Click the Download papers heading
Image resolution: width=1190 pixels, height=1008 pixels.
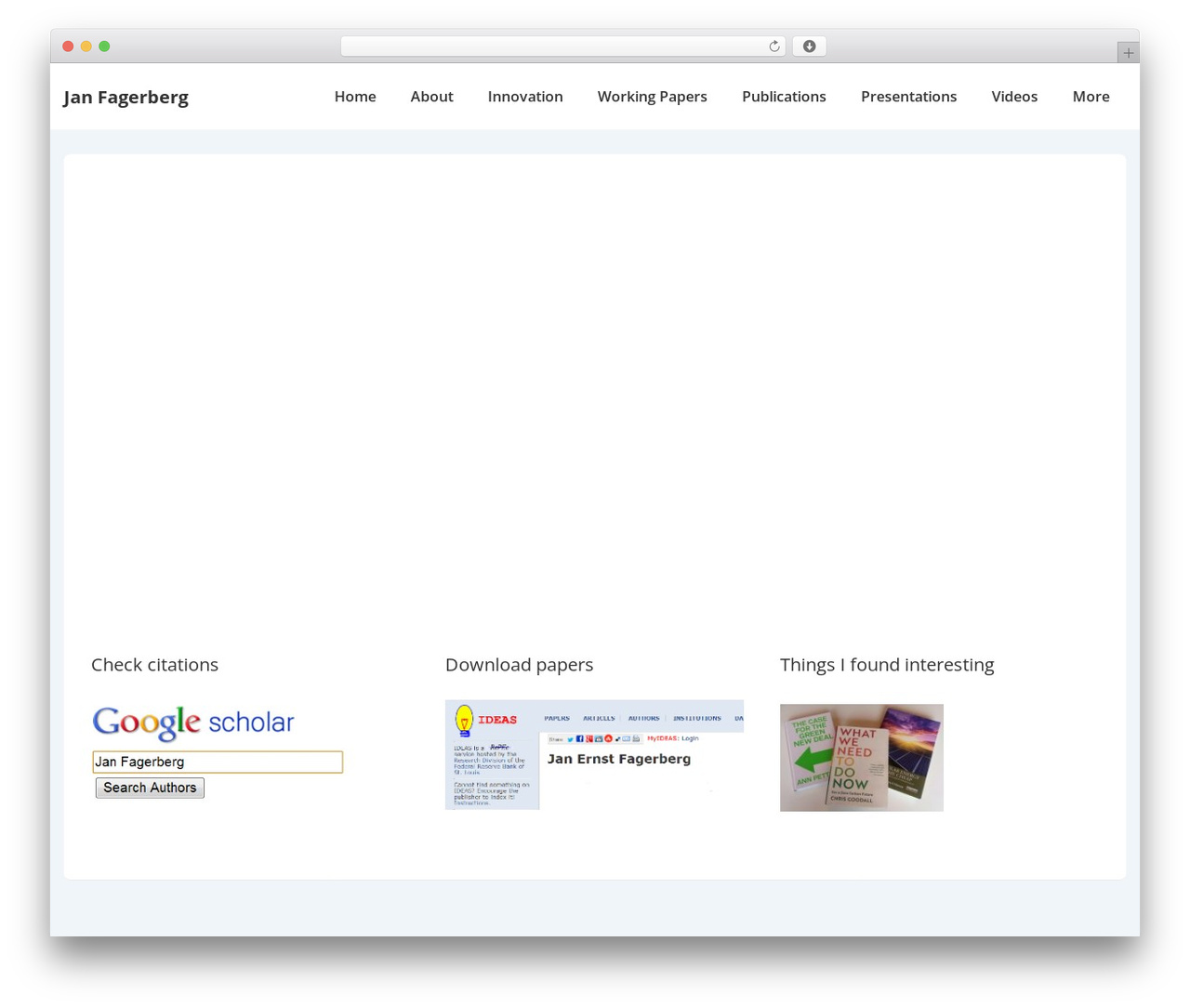point(519,665)
